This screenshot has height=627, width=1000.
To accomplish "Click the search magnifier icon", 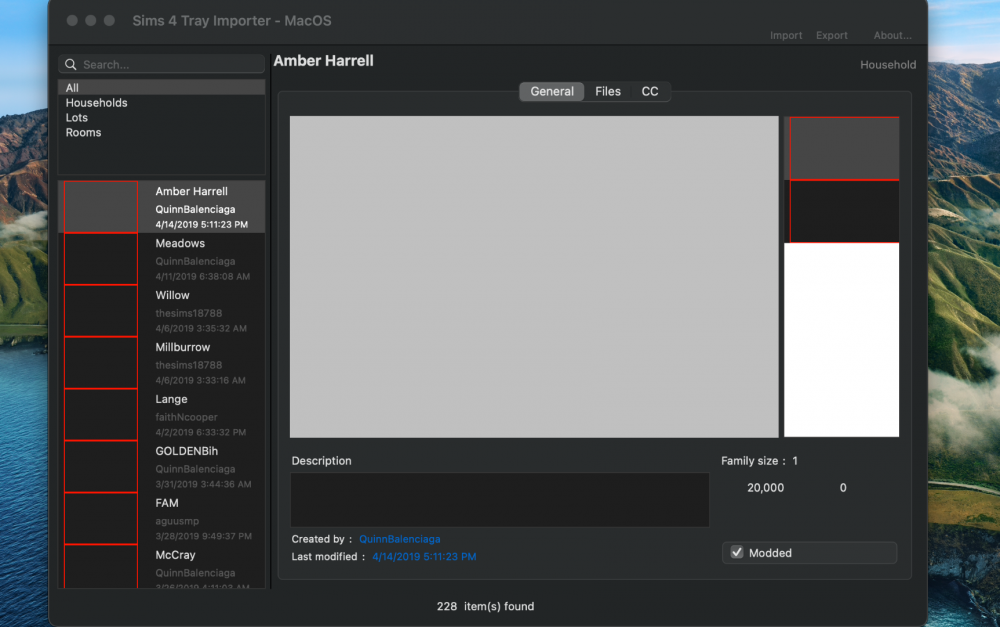I will 71,64.
